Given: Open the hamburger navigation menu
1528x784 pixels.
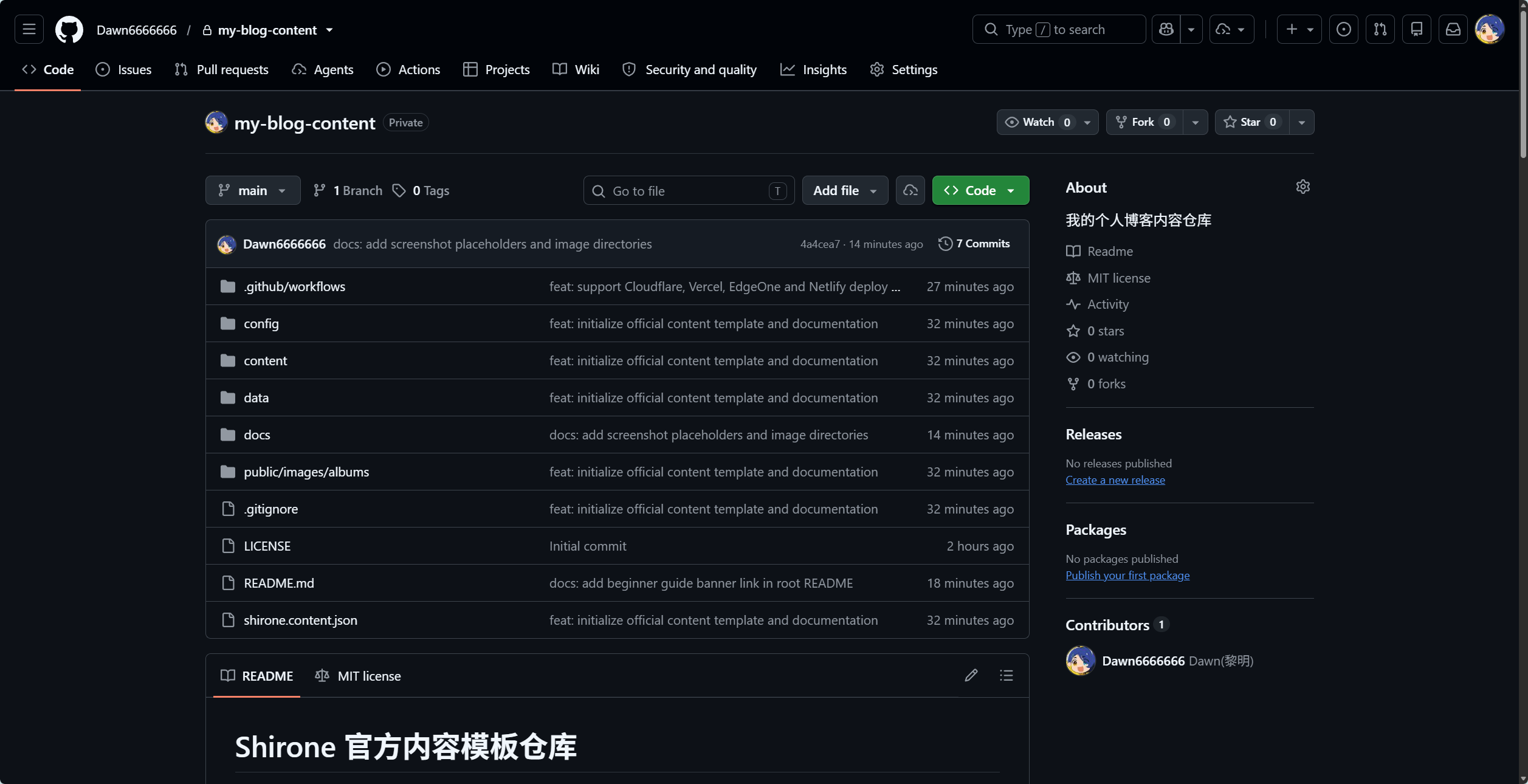Looking at the screenshot, I should click(x=29, y=29).
